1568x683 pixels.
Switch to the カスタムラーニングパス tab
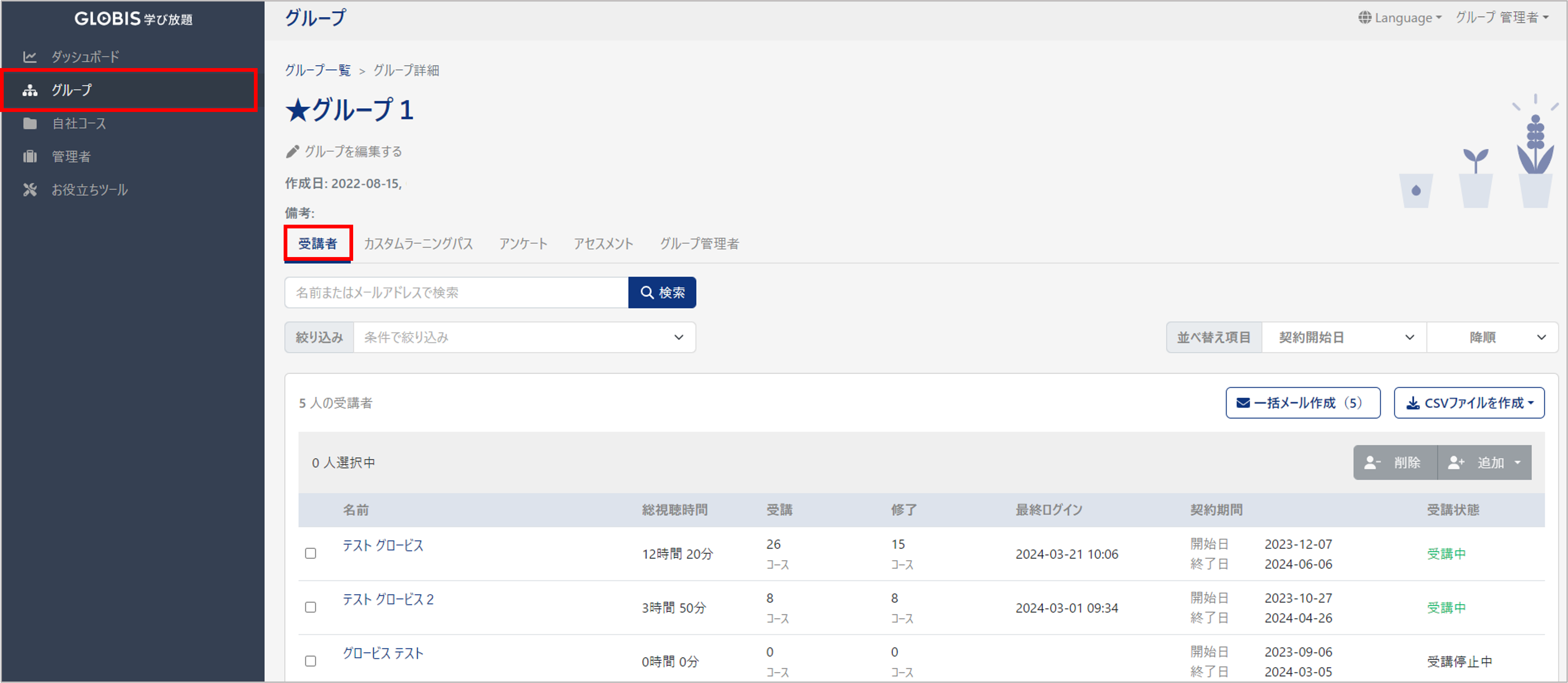coord(418,244)
